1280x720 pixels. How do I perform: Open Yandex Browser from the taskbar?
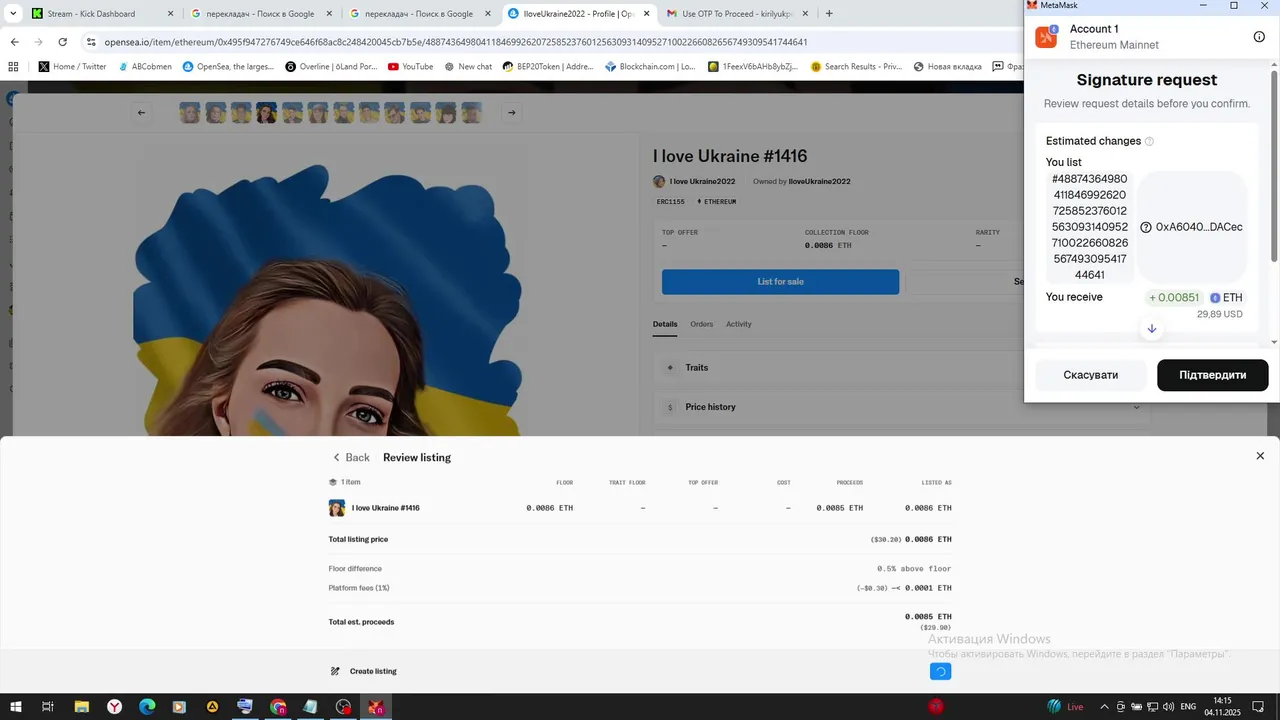pyautogui.click(x=115, y=706)
